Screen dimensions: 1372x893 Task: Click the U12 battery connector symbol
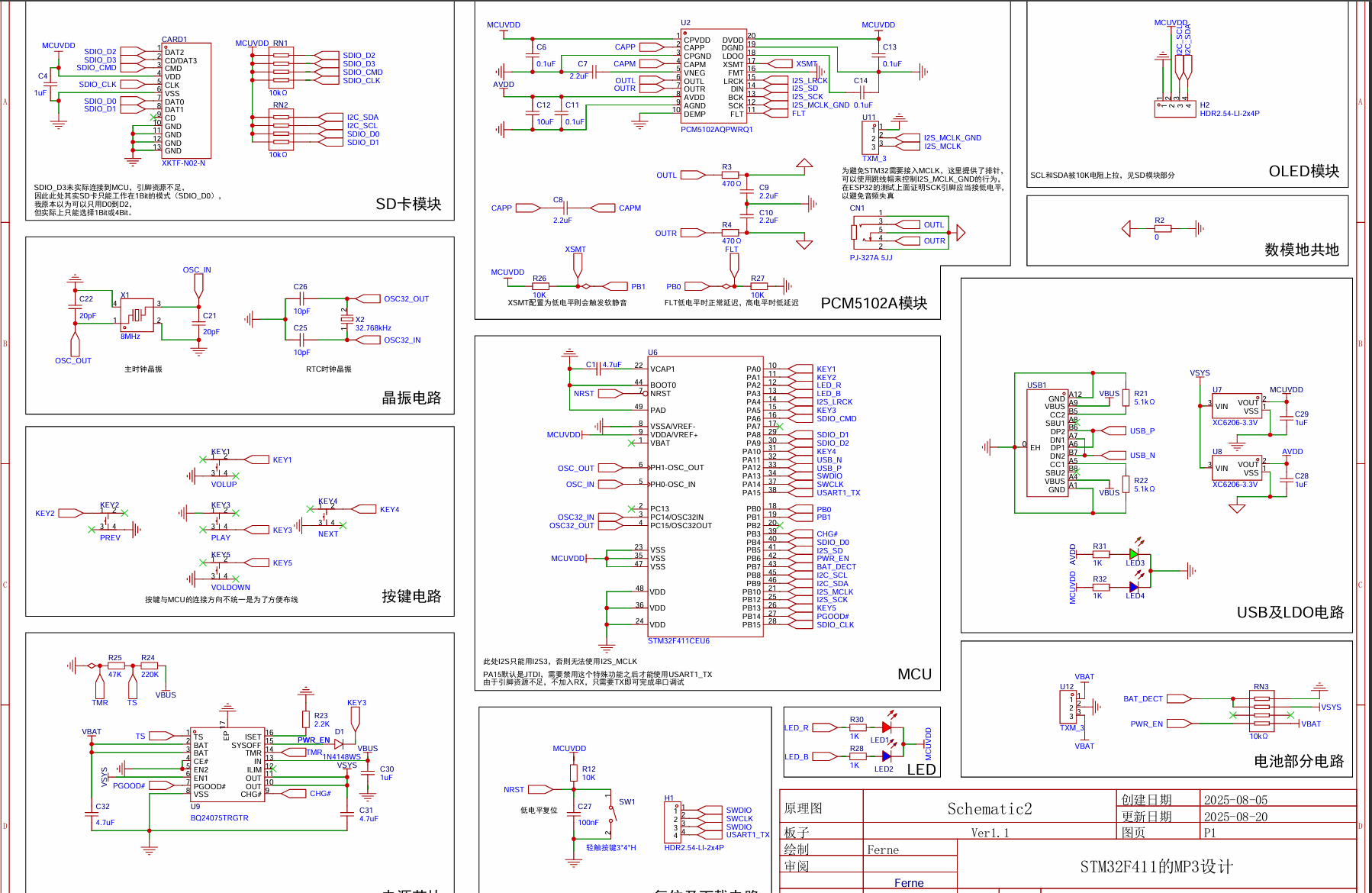[1068, 707]
